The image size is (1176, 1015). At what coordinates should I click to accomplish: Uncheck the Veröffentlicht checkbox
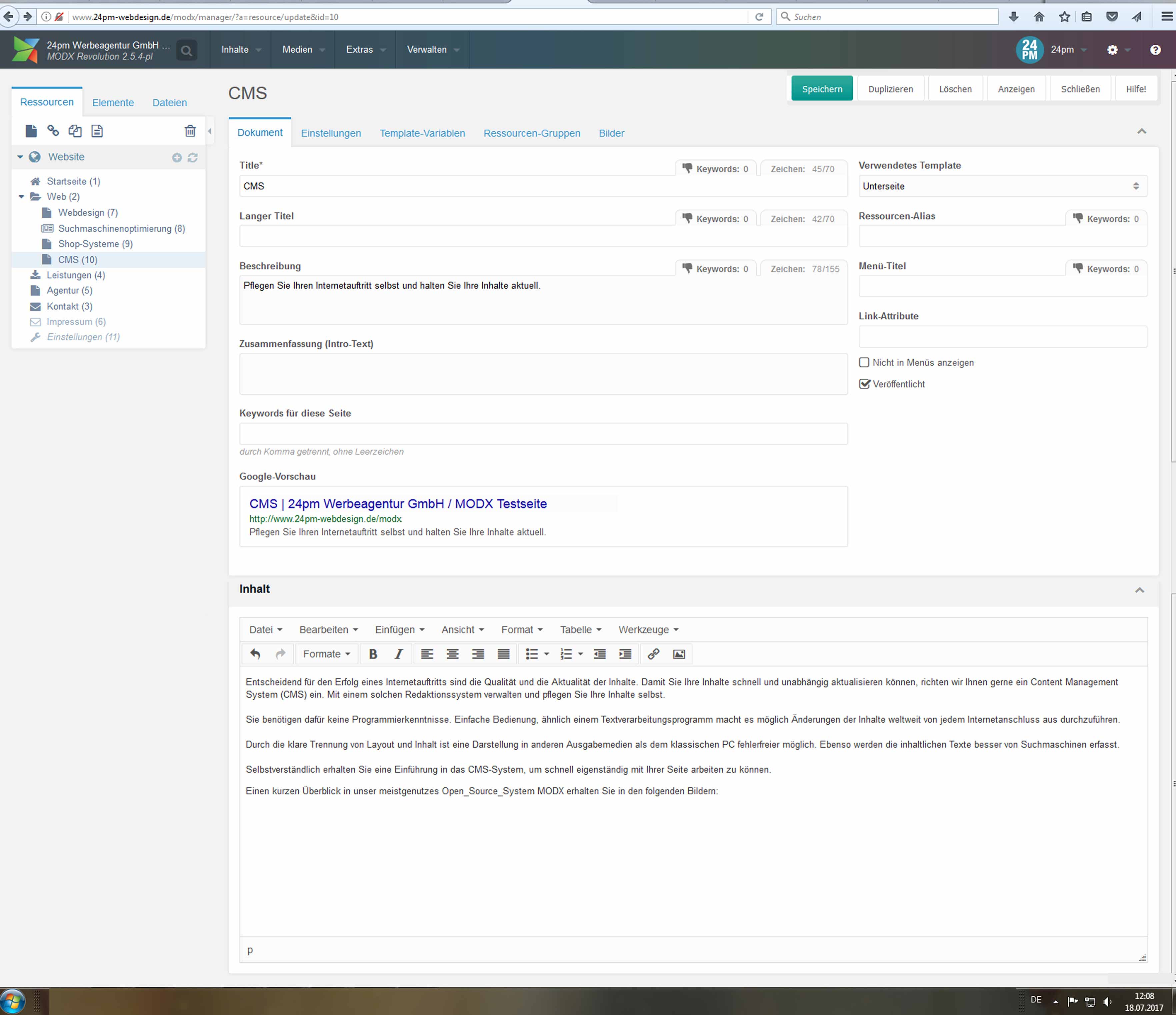(864, 384)
